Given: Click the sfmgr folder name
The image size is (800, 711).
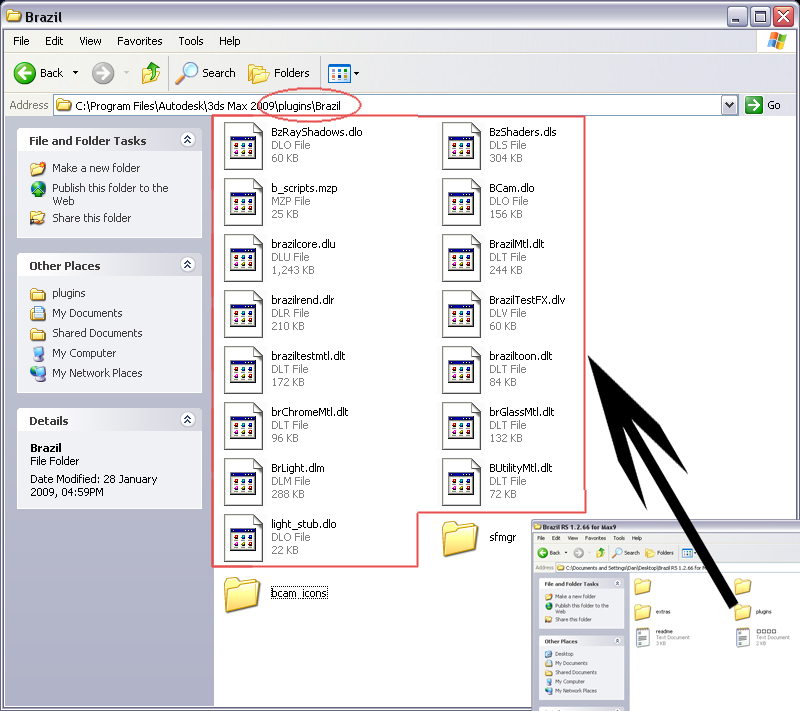Looking at the screenshot, I should coord(503,537).
